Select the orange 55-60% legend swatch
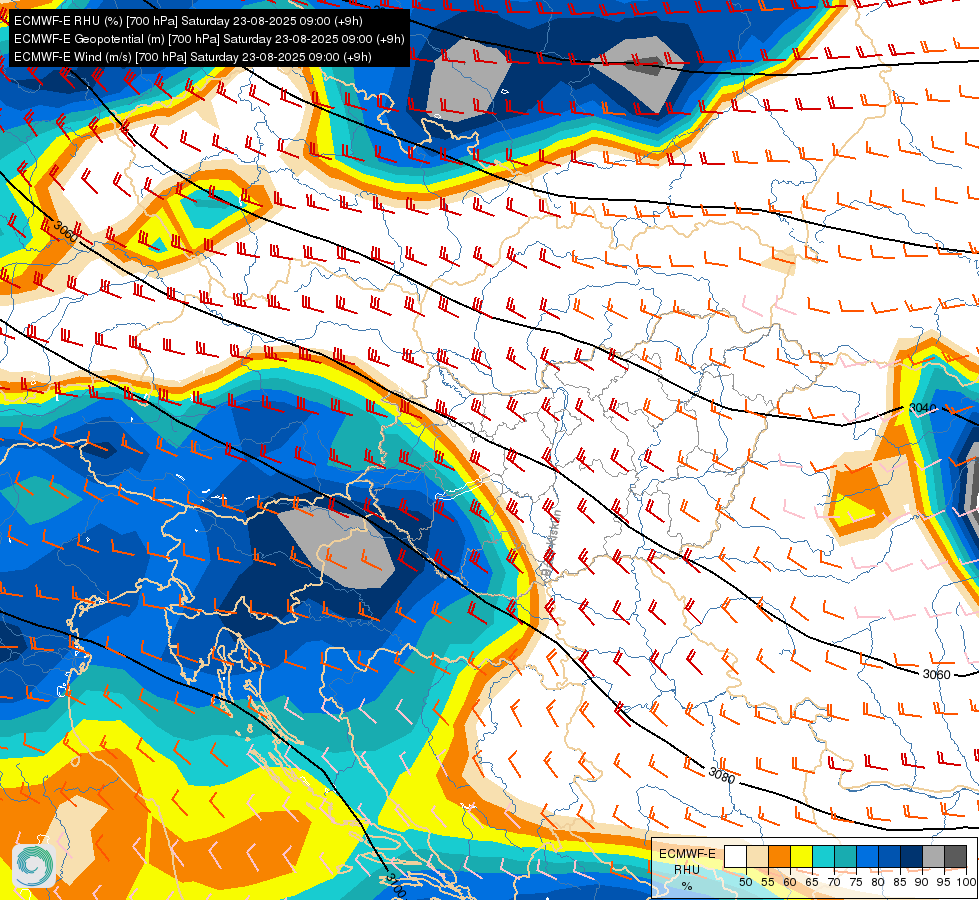Viewport: 979px width, 900px height. coord(779,857)
